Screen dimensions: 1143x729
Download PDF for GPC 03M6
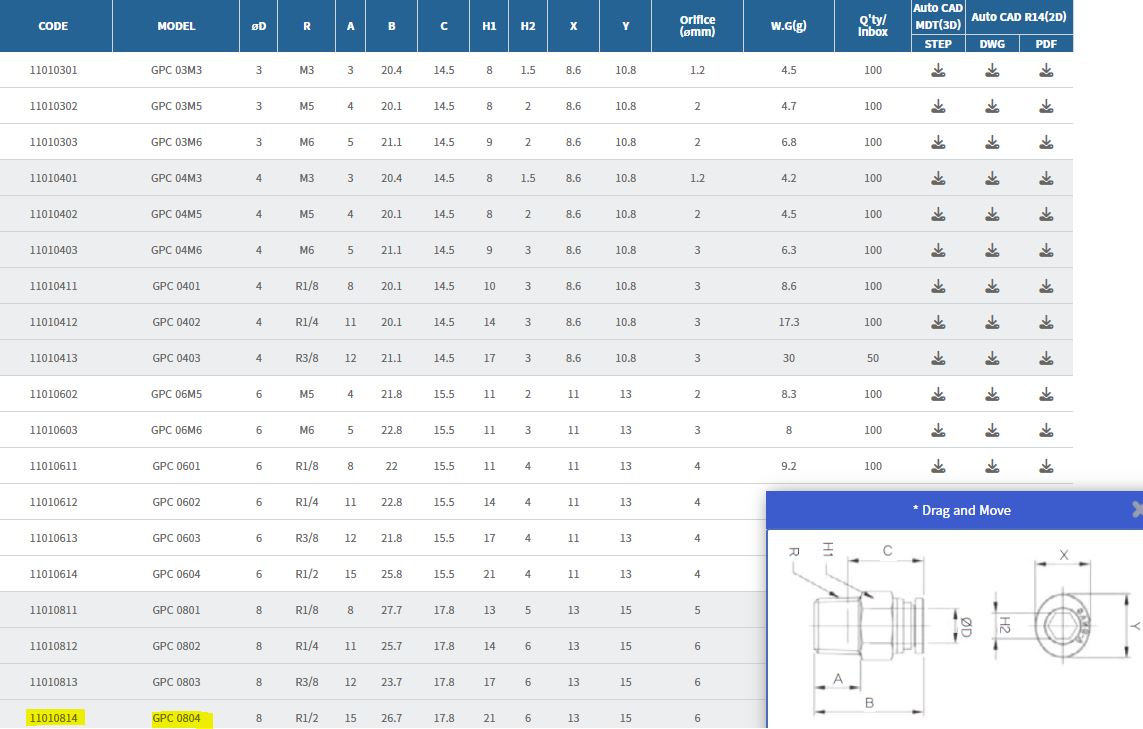[1046, 142]
